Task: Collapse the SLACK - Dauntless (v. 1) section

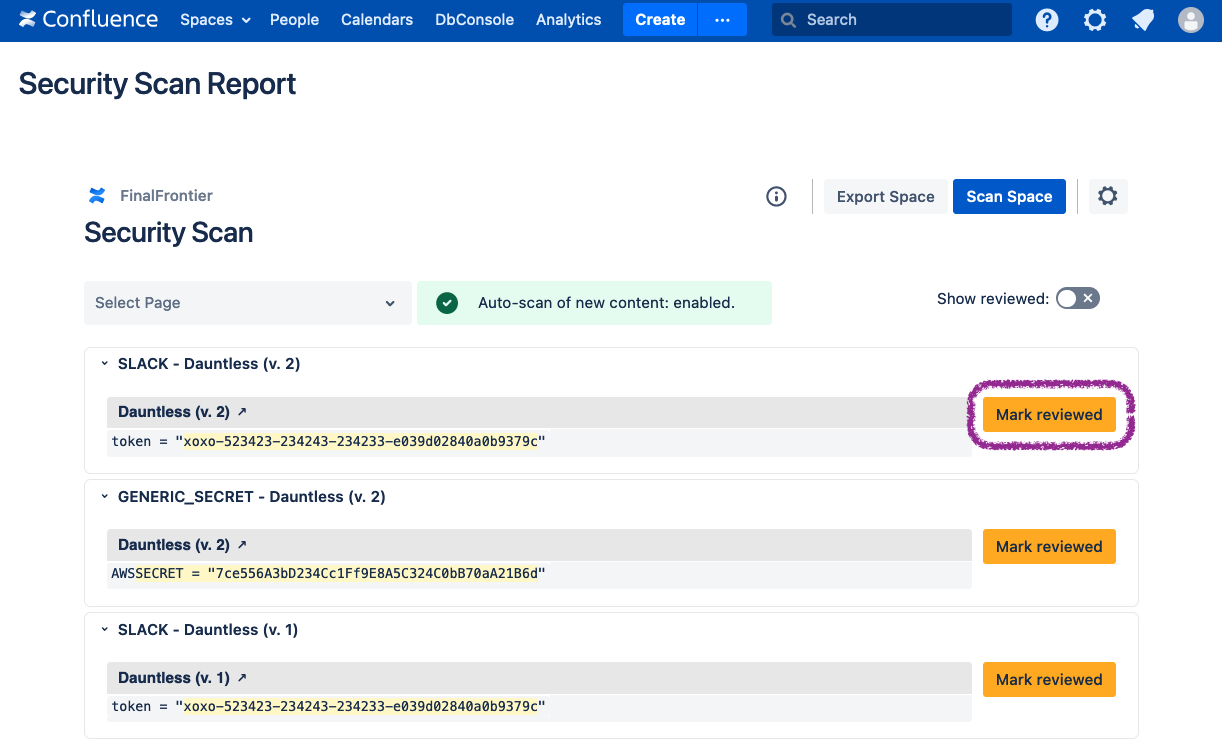Action: click(x=104, y=630)
